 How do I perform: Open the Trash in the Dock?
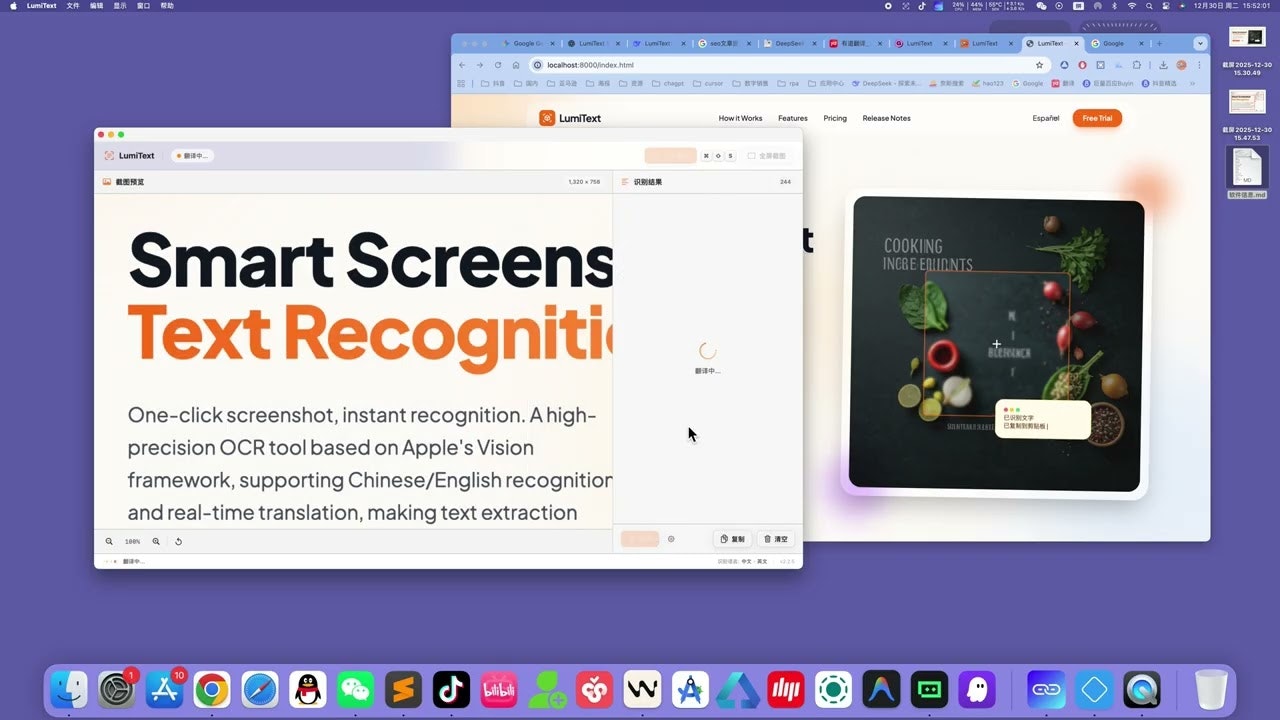pos(1211,689)
